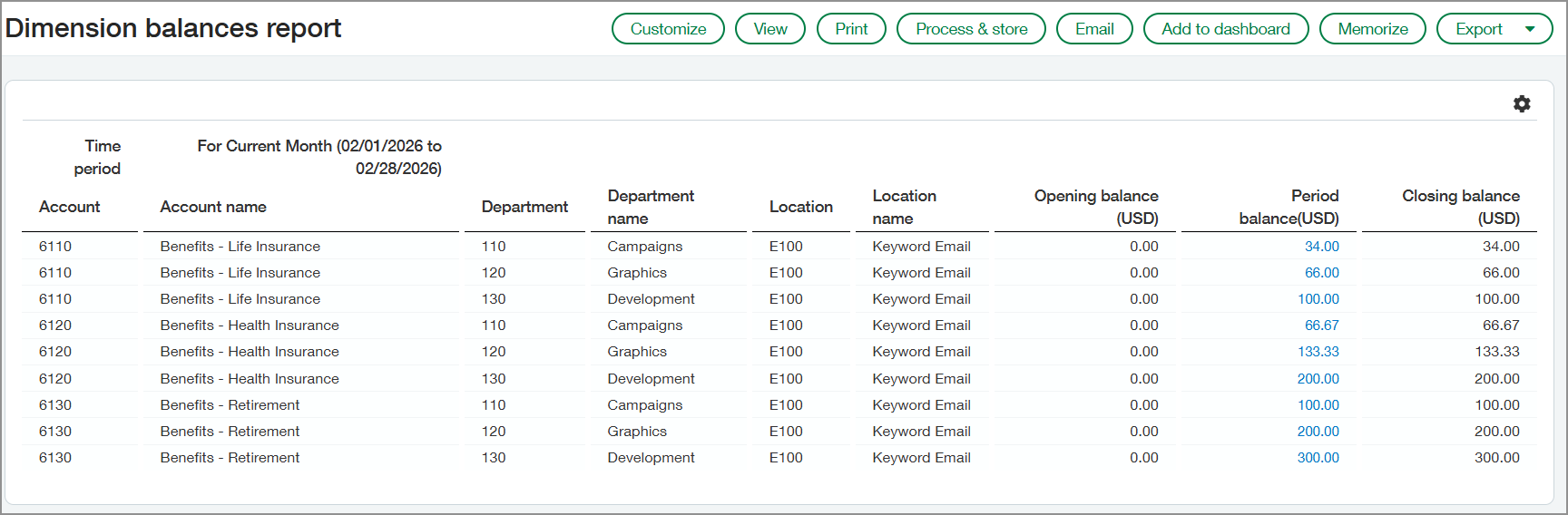
Task: Click Benefits - Life Insurance in department 110 row
Action: (240, 247)
